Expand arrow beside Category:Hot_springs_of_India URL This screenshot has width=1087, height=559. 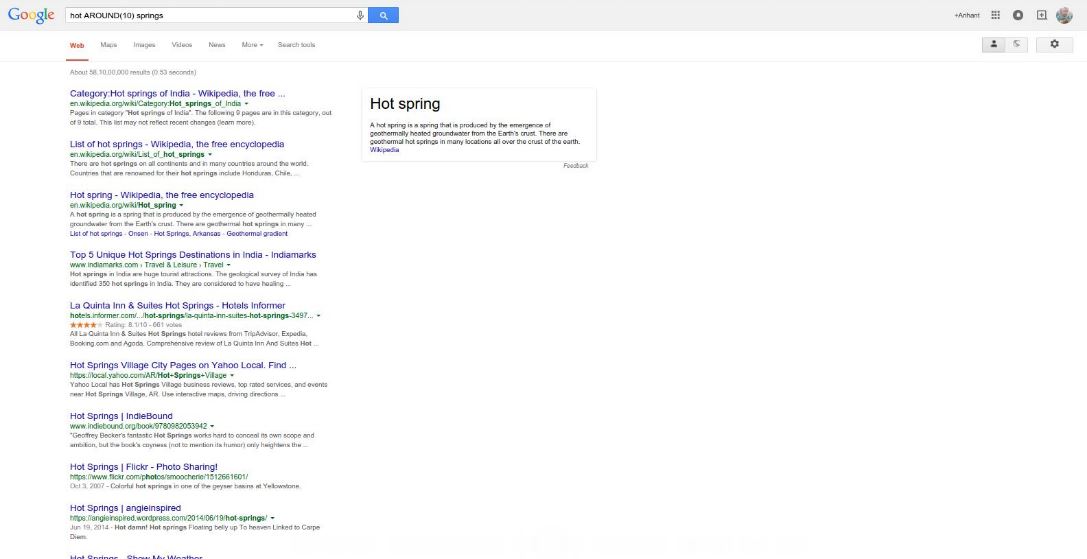246,104
